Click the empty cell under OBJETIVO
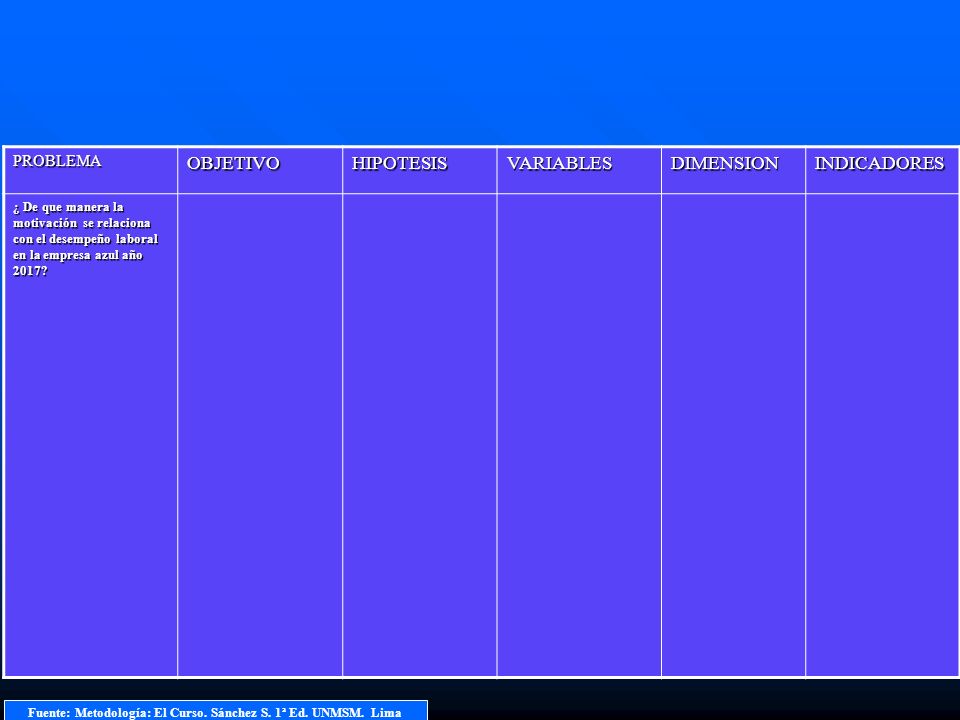Screen dimensions: 960x720 pyautogui.click(x=260, y=435)
